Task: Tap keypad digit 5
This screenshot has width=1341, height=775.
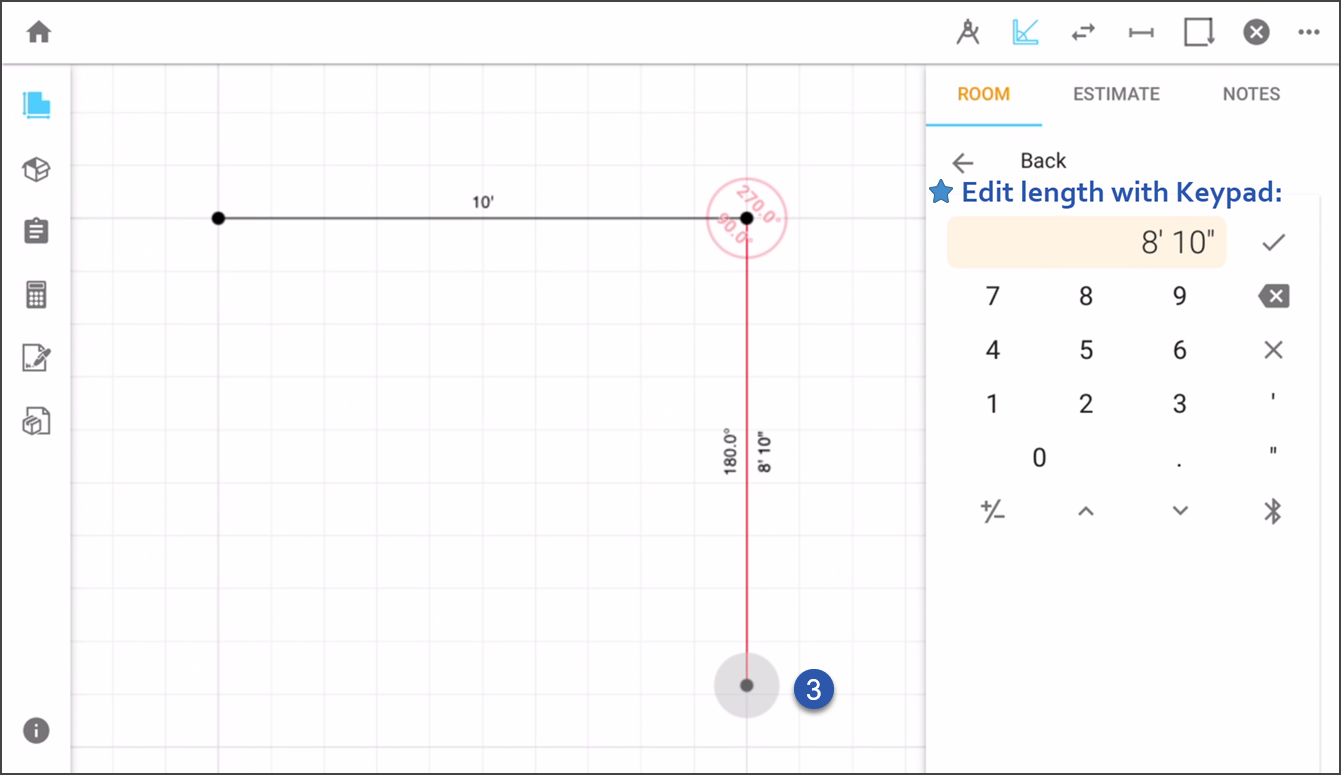Action: click(x=1086, y=350)
